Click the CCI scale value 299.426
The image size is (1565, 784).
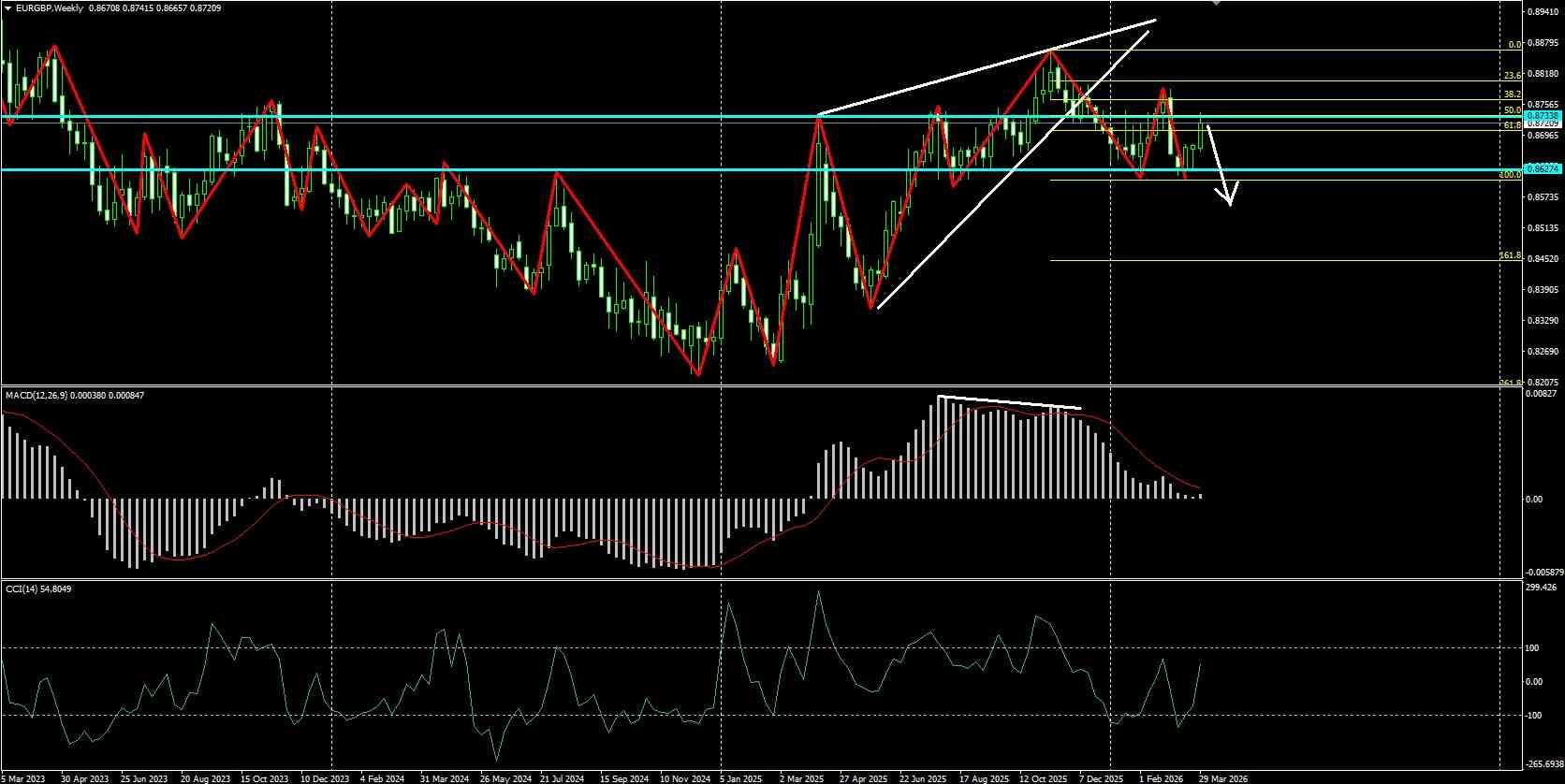1543,588
